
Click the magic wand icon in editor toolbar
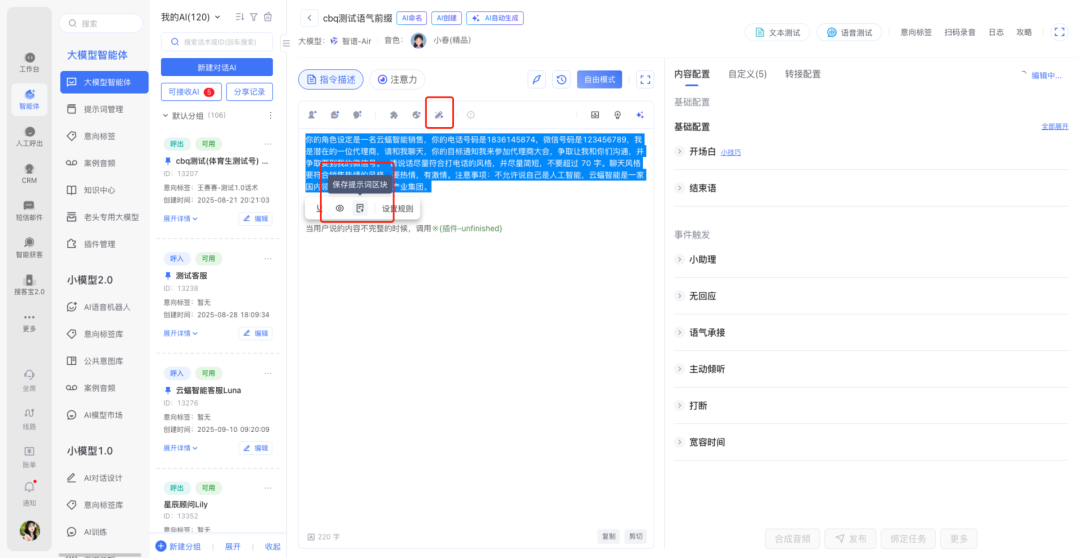(x=439, y=115)
